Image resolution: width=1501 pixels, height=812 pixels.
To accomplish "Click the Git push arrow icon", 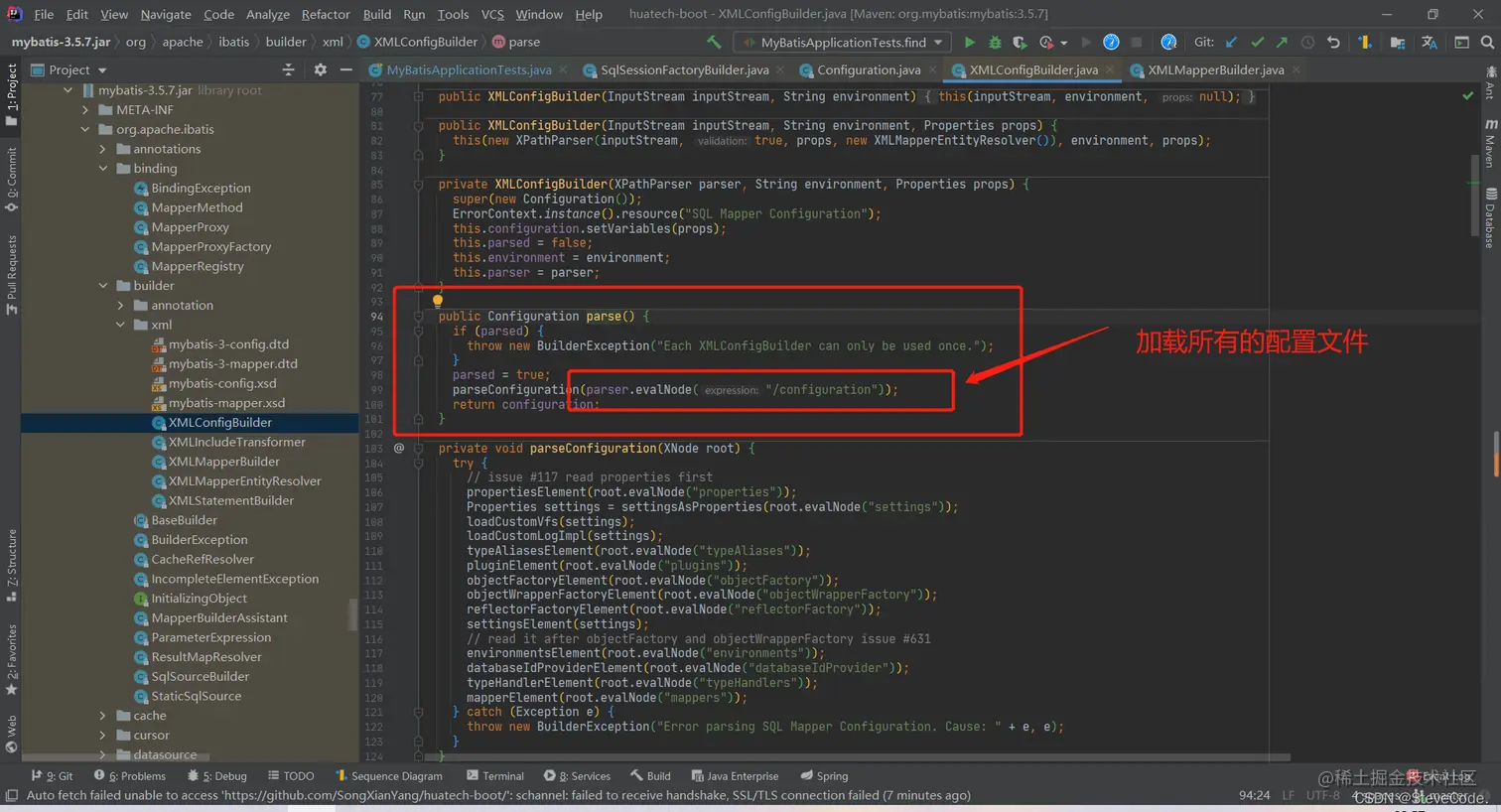I will click(x=1282, y=42).
